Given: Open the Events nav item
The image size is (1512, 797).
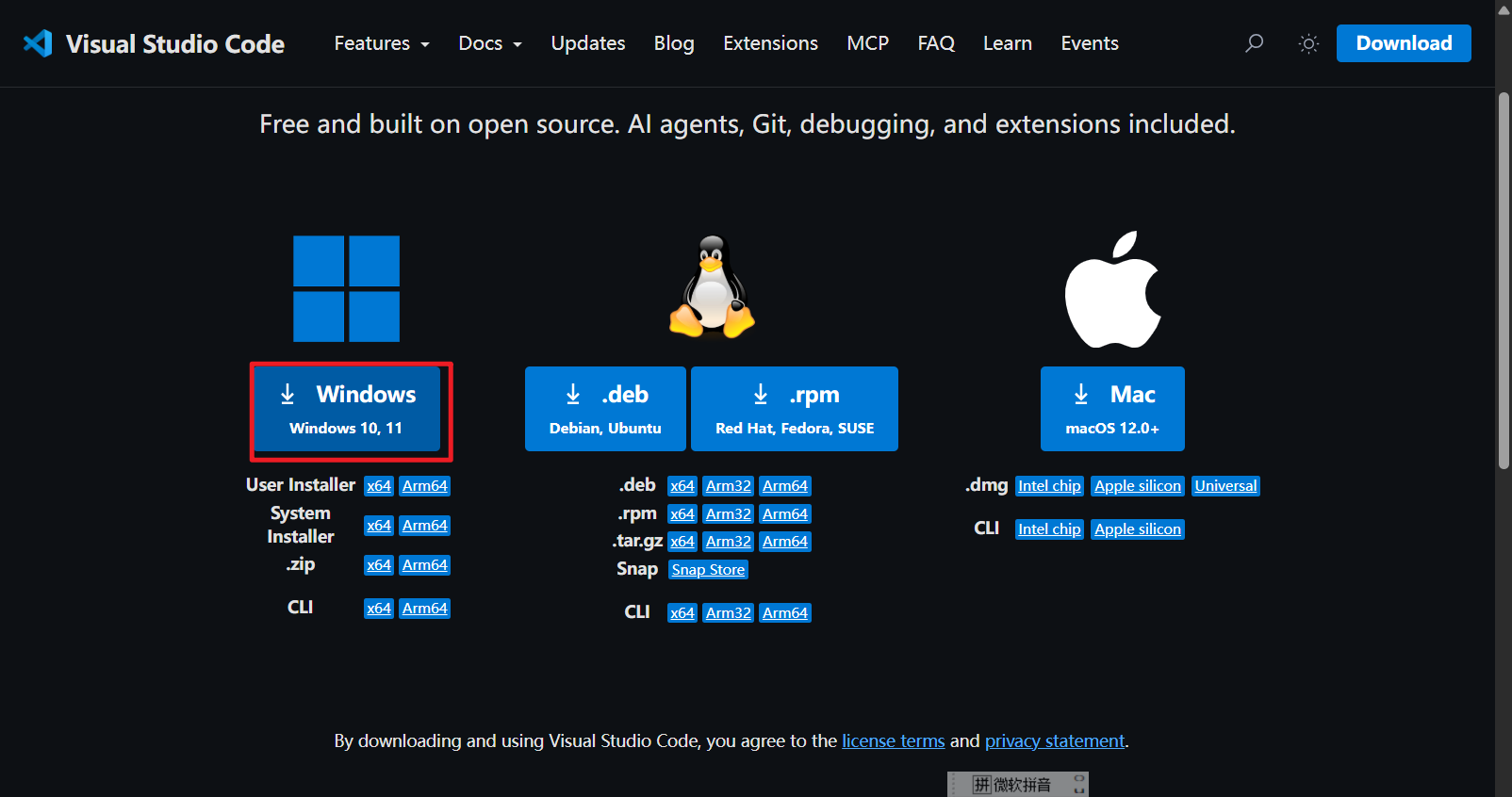Looking at the screenshot, I should 1090,43.
